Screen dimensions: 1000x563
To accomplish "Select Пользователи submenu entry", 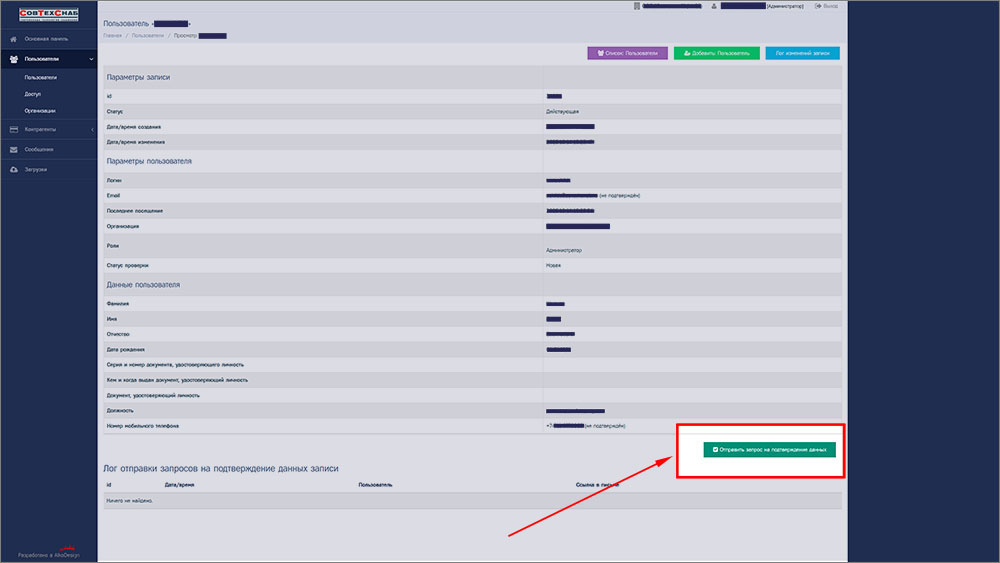I will [41, 77].
